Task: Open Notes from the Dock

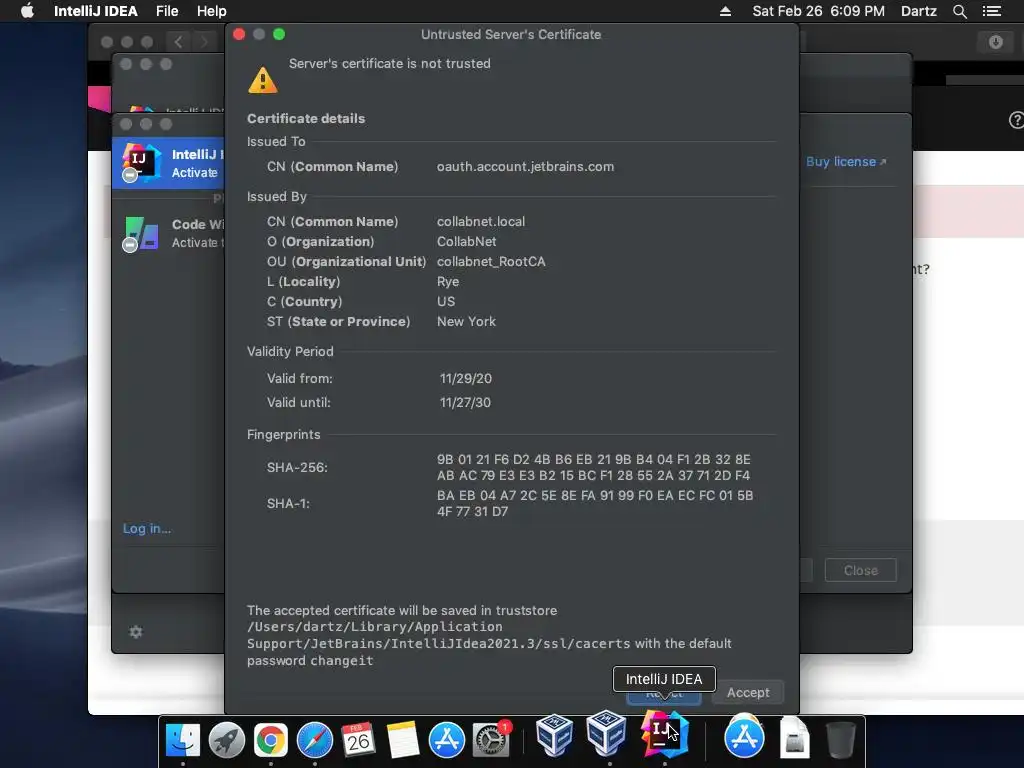Action: click(x=402, y=741)
